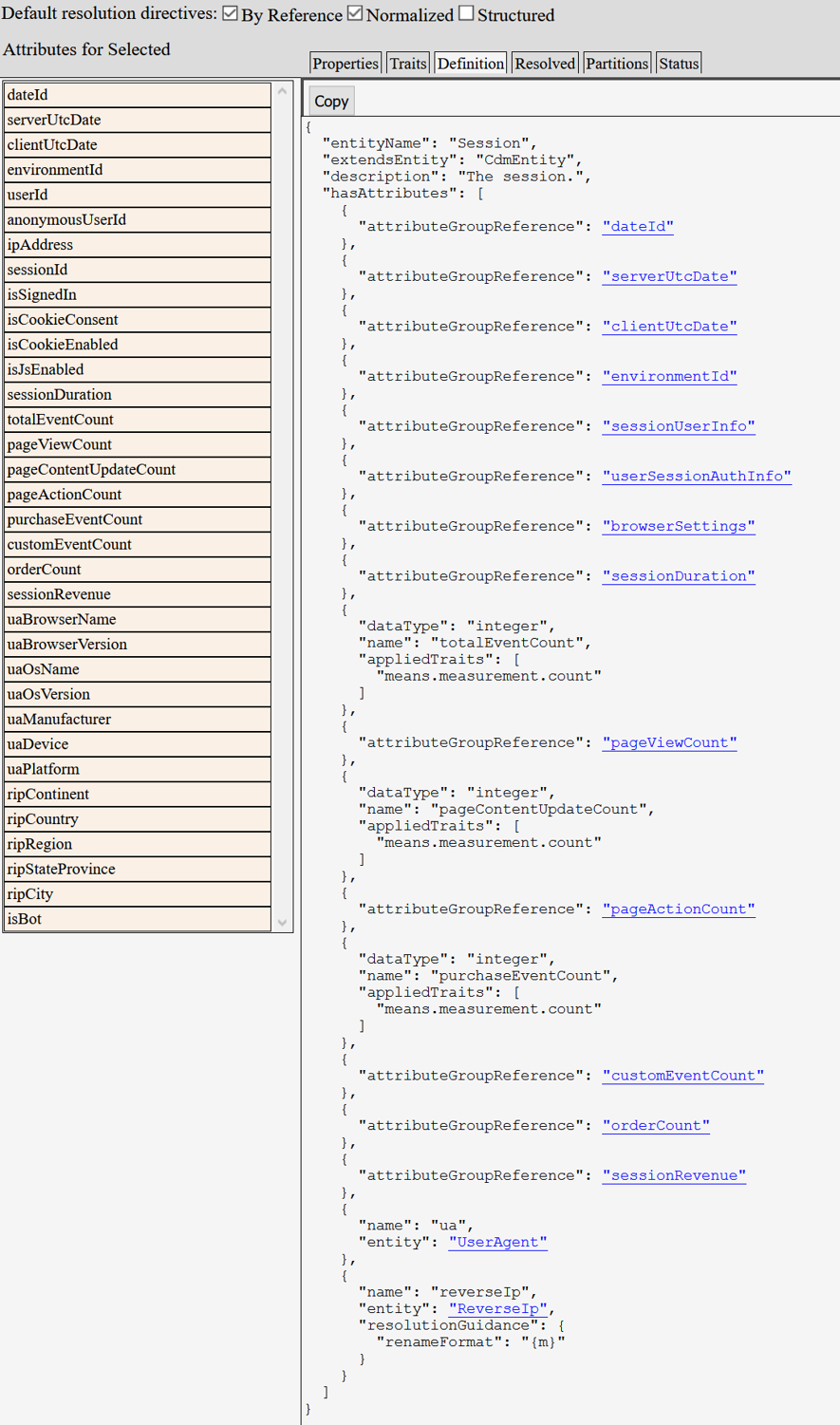Open the "browserSettings" group link
This screenshot has width=840, height=1425.
click(679, 526)
